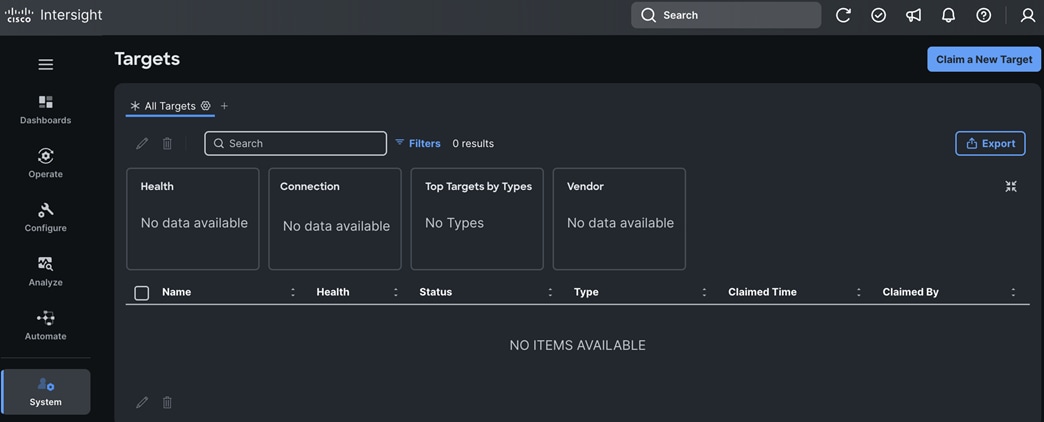The image size is (1044, 422).
Task: Click the 'NO ITEMS AVAILABLE' message
Action: click(577, 345)
